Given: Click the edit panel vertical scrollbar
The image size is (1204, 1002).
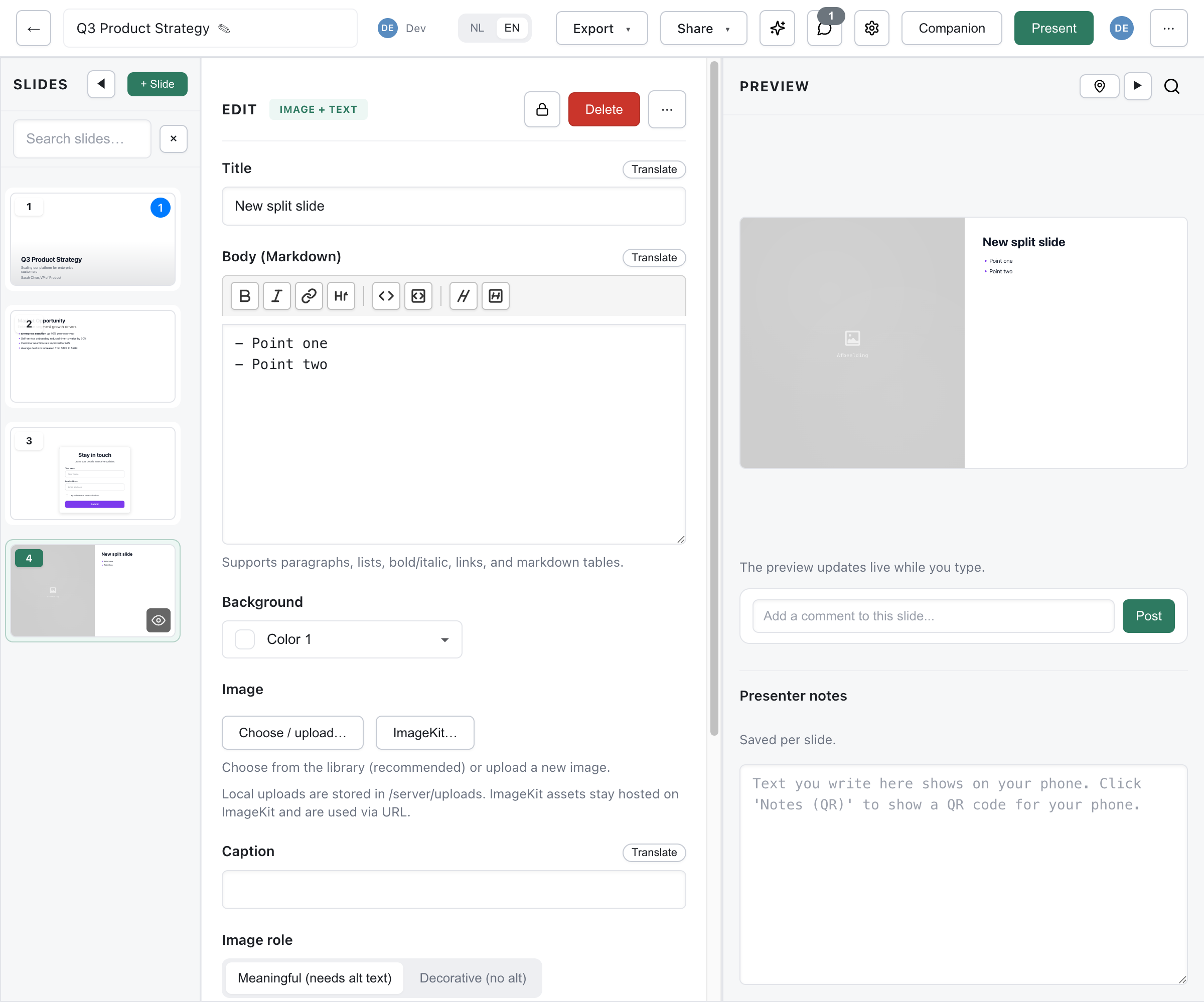Looking at the screenshot, I should pyautogui.click(x=714, y=398).
